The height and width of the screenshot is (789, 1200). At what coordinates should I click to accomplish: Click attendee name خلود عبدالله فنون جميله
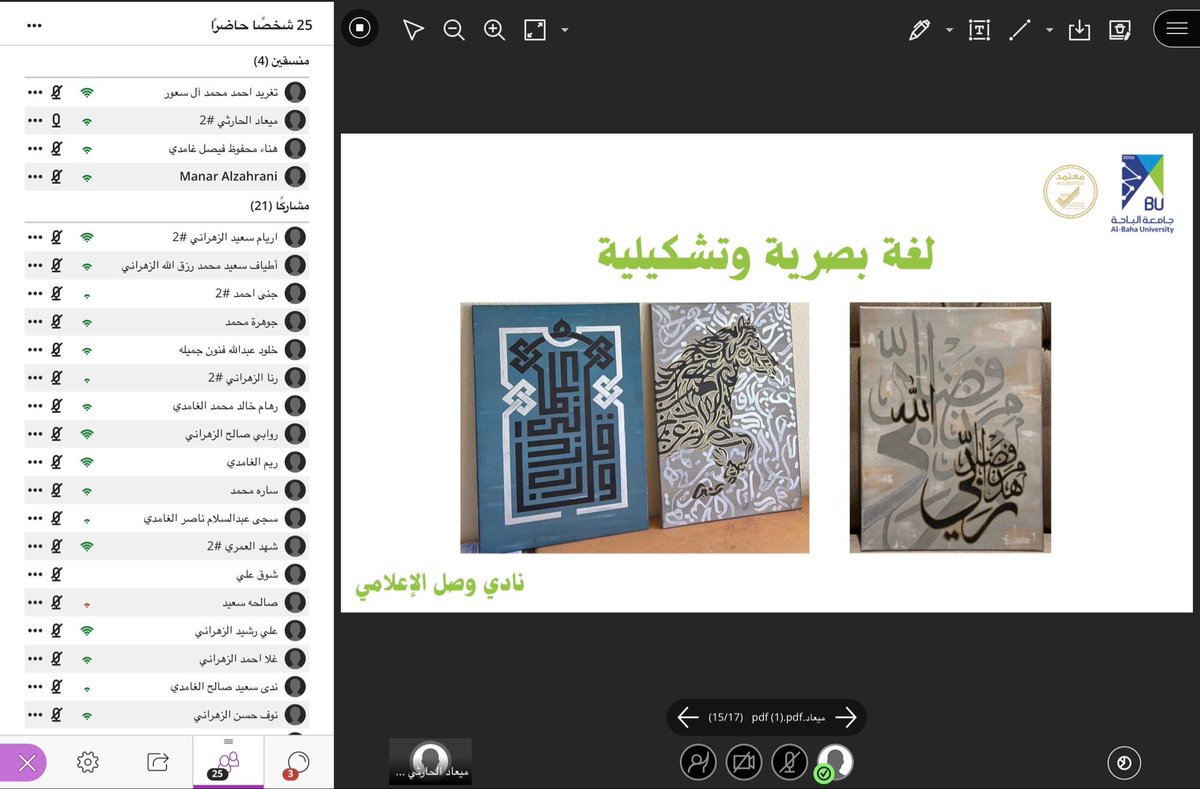[x=229, y=350]
